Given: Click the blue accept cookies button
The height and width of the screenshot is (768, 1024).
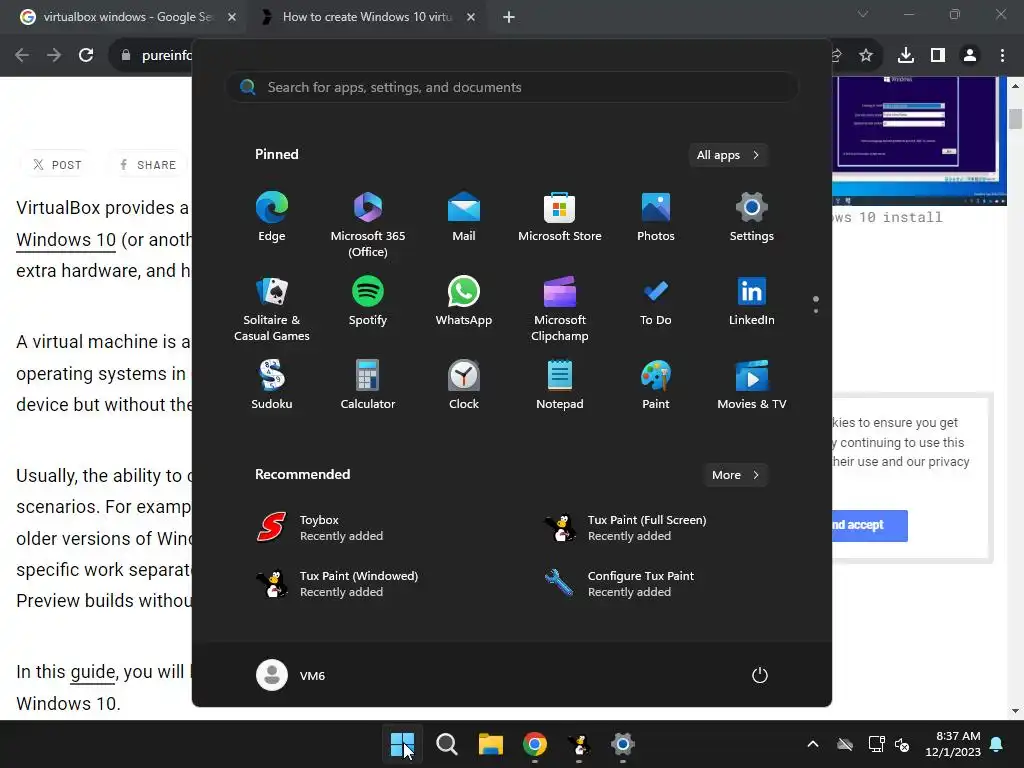Looking at the screenshot, I should (870, 526).
